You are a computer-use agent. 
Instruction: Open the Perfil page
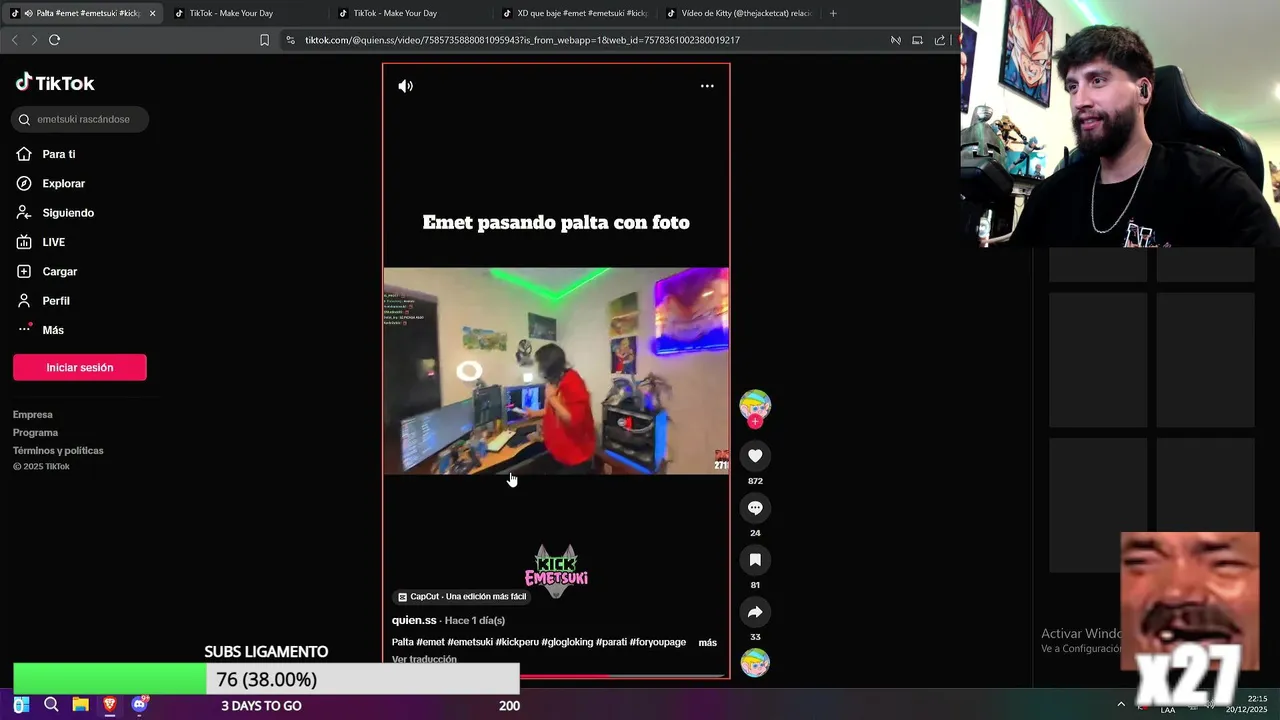click(43, 301)
